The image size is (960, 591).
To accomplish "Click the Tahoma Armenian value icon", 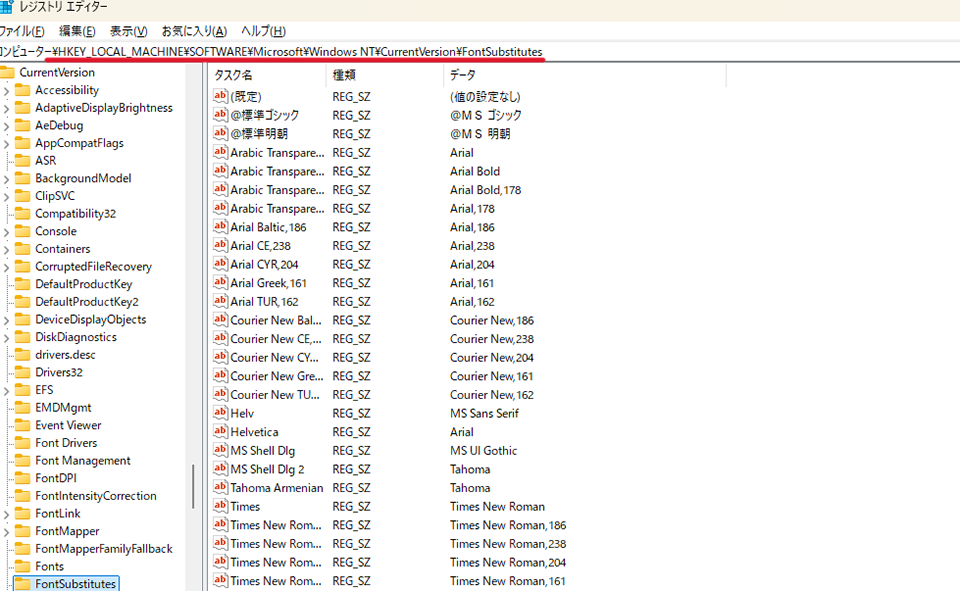I will 220,487.
